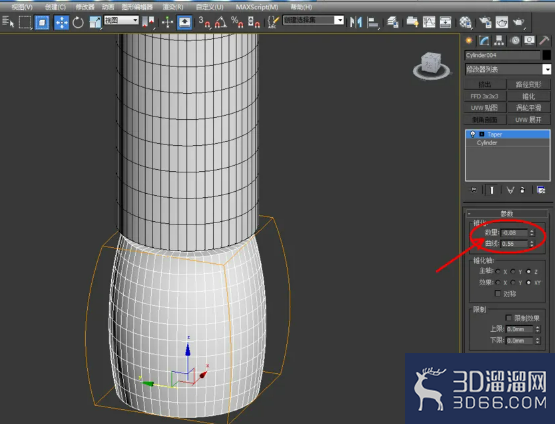Remove modifier from the stack

coord(522,190)
